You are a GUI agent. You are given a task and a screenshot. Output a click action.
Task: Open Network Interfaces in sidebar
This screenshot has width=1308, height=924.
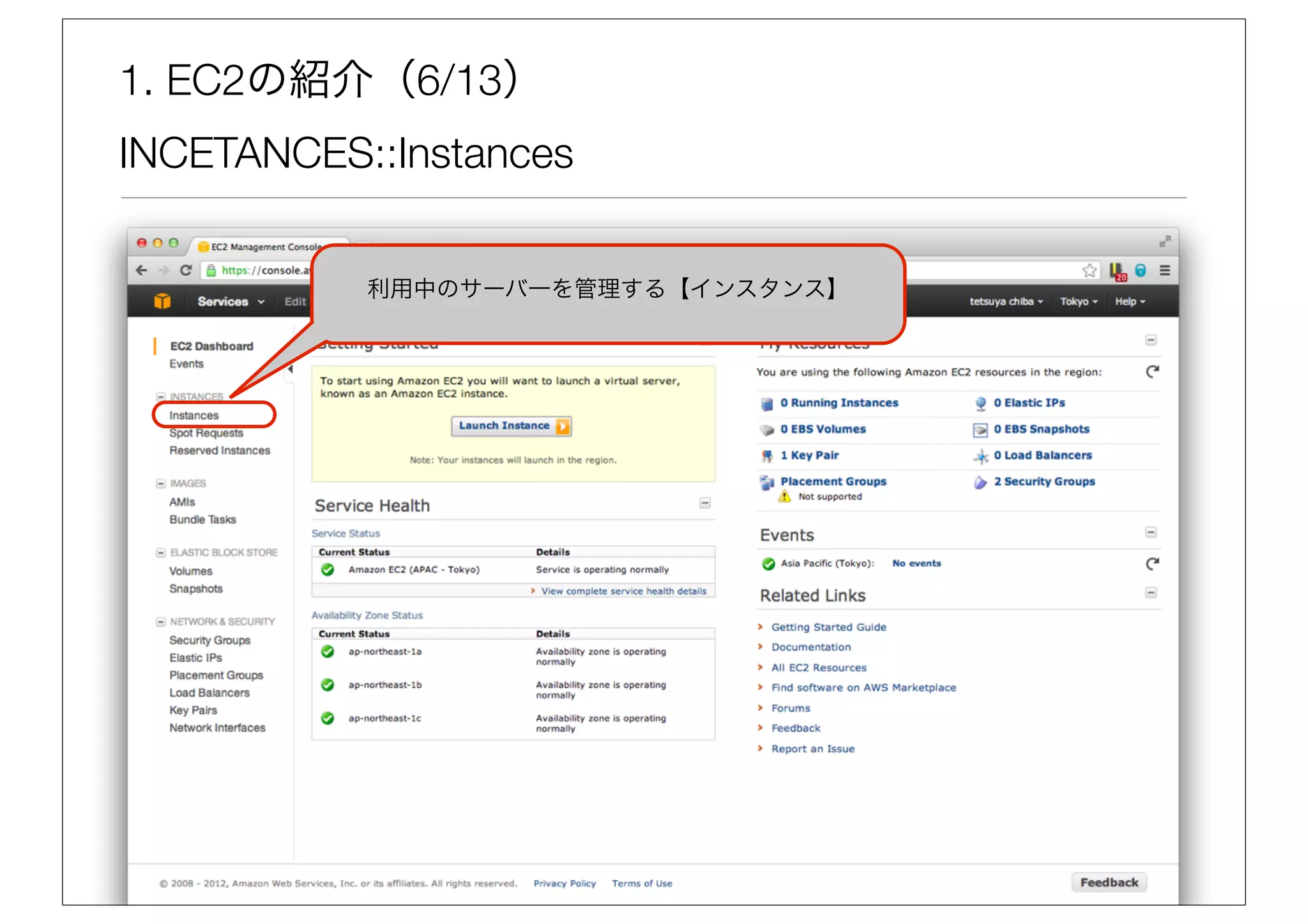coord(217,728)
